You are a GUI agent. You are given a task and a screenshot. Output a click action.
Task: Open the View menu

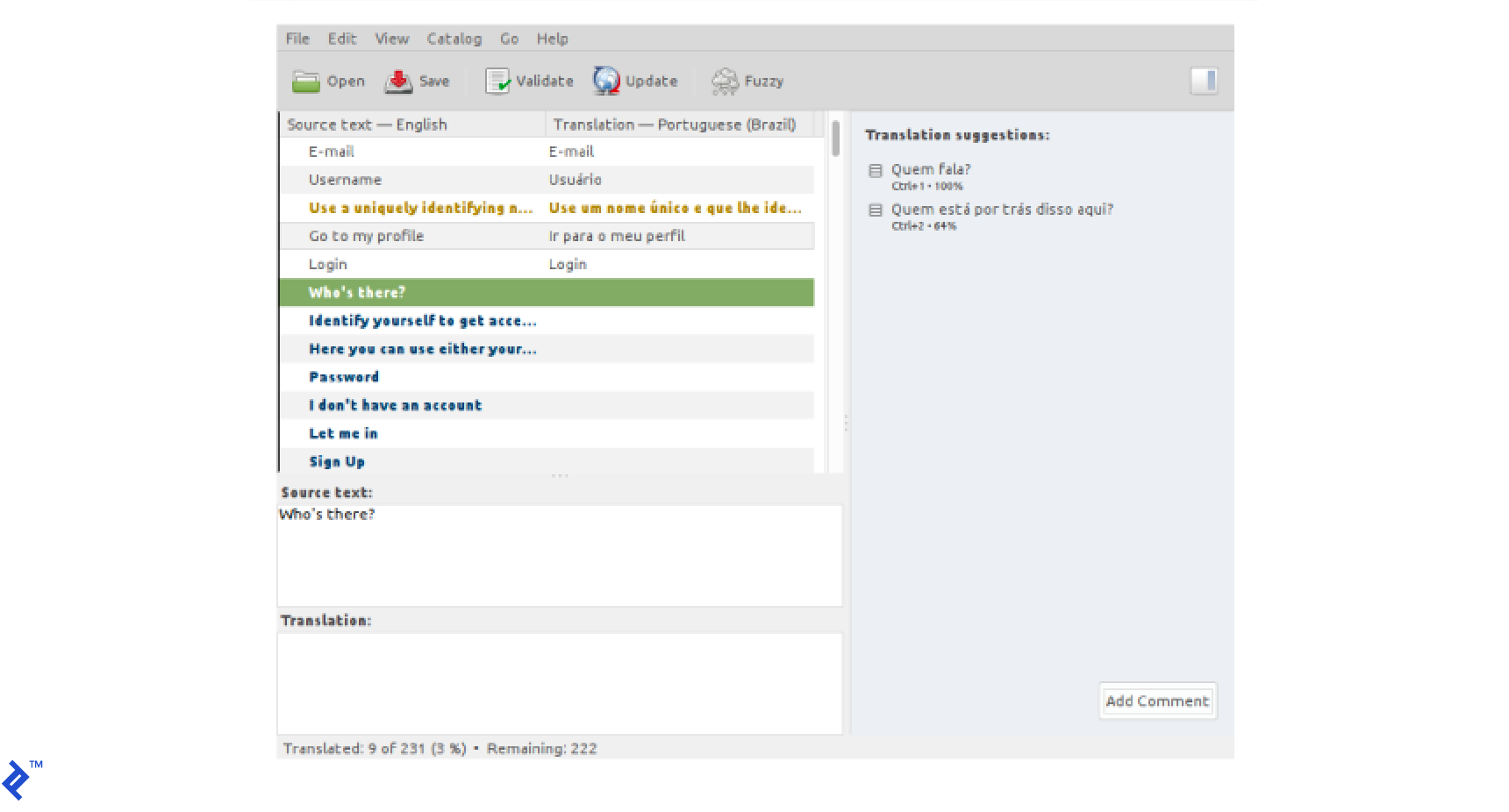tap(391, 38)
